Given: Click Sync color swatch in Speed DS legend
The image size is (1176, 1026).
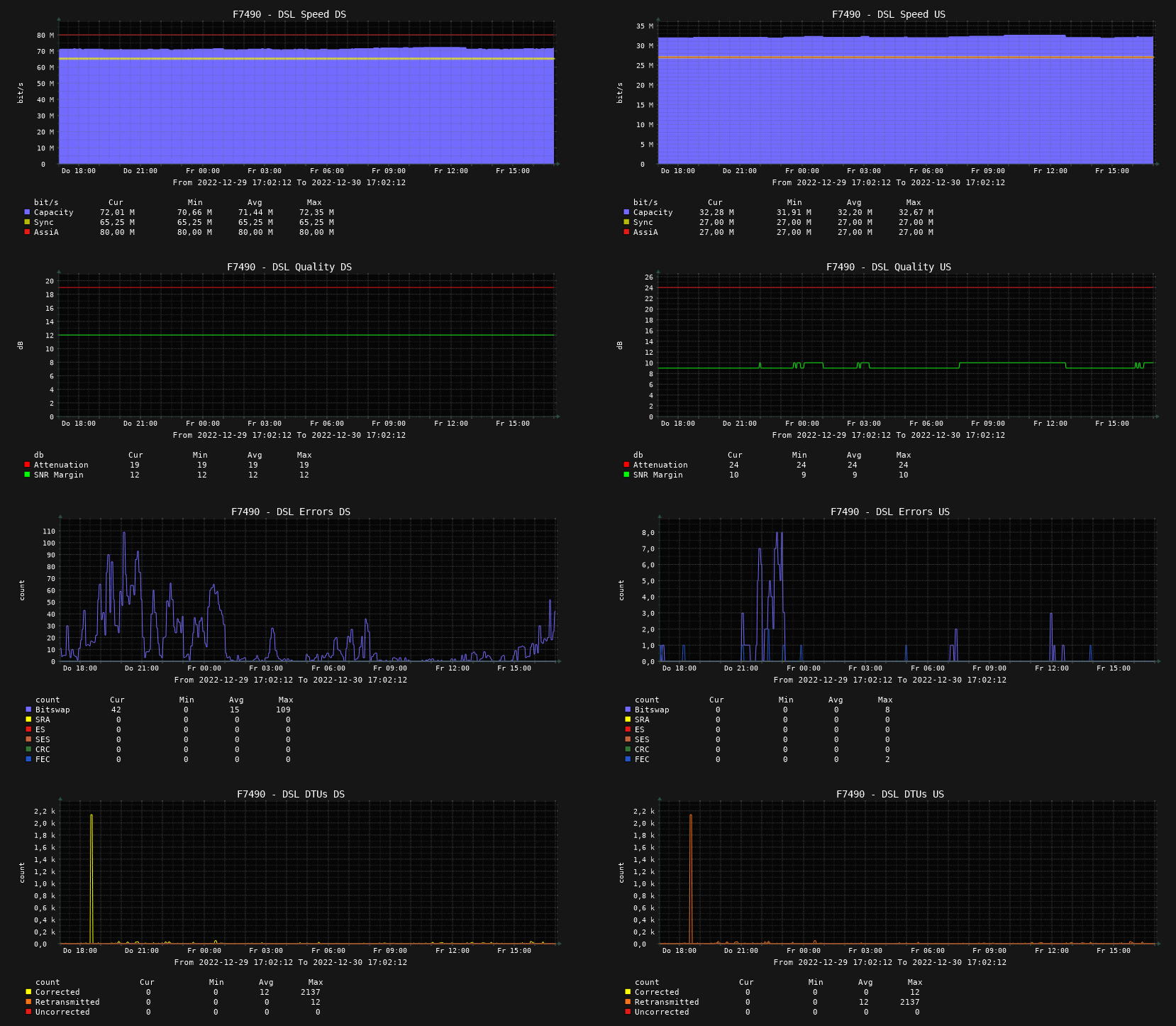Looking at the screenshot, I should point(27,222).
